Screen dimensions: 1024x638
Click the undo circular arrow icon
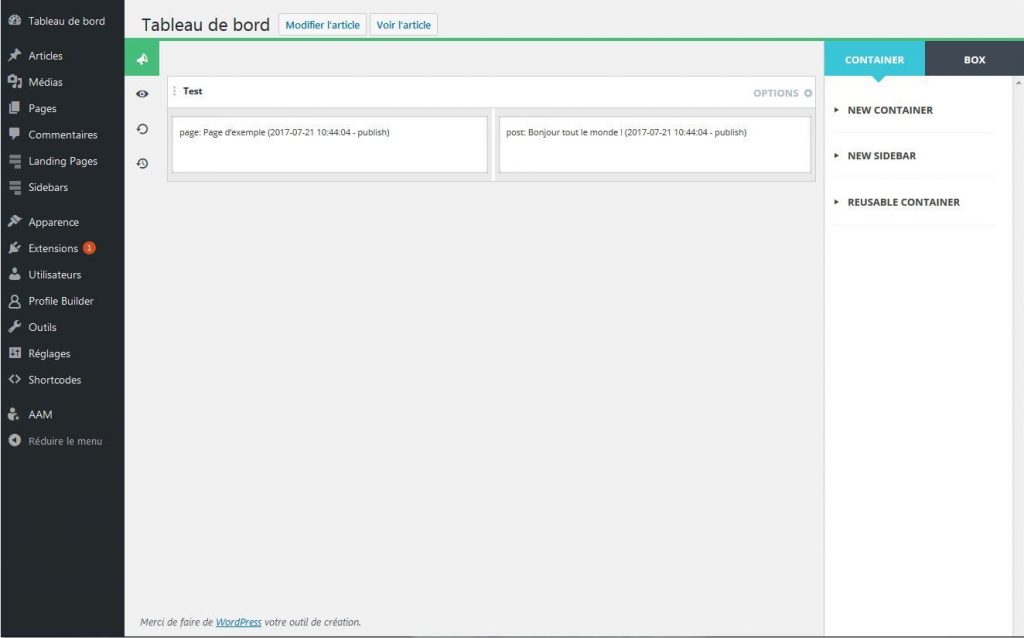pos(142,129)
